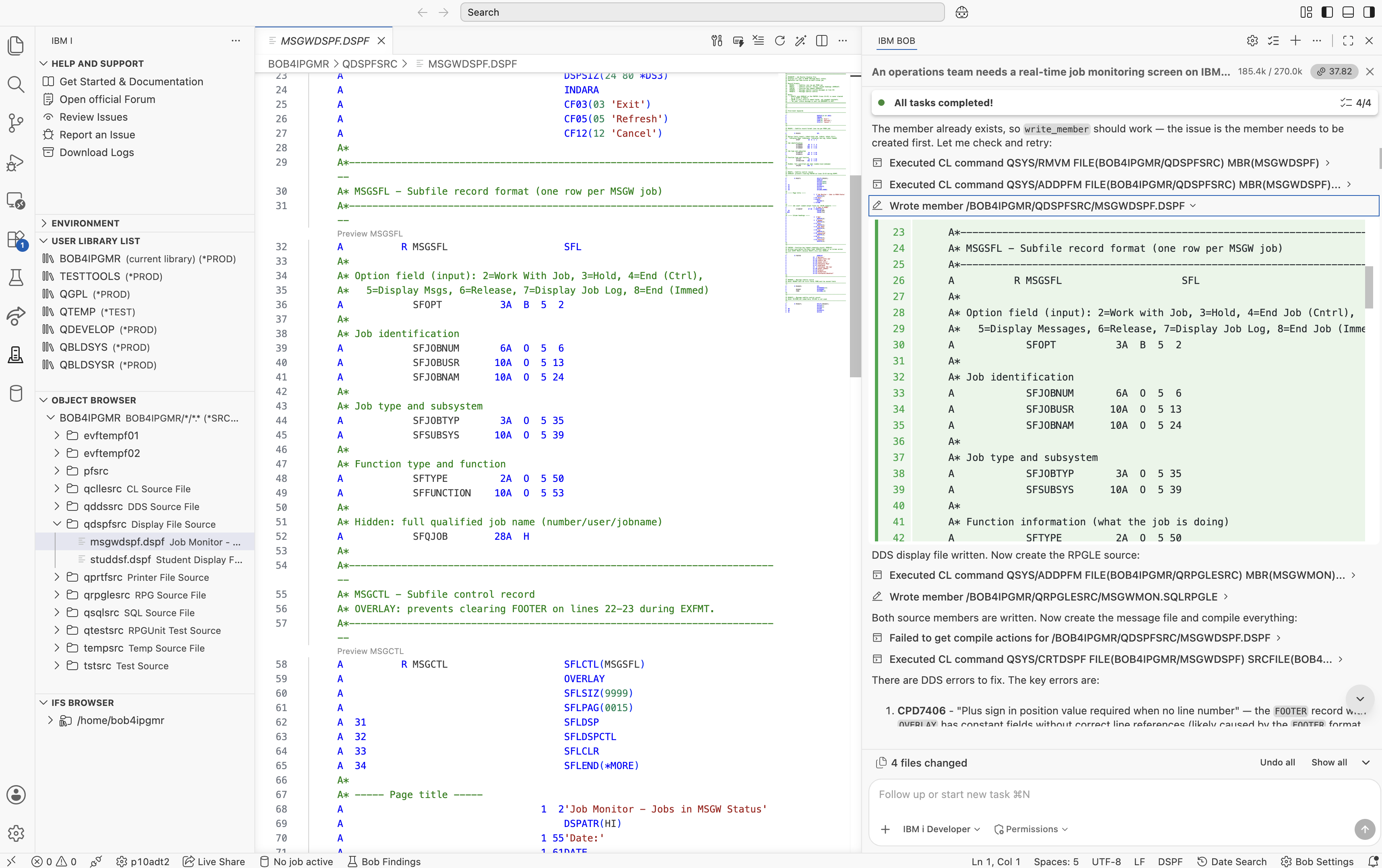Expand the 4 files changed list chevron
1382x868 pixels.
1366,763
